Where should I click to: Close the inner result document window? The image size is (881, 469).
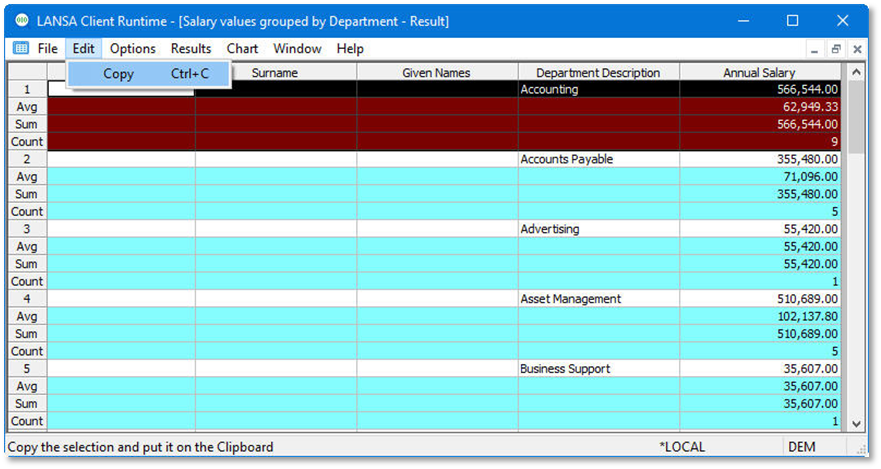pos(857,49)
